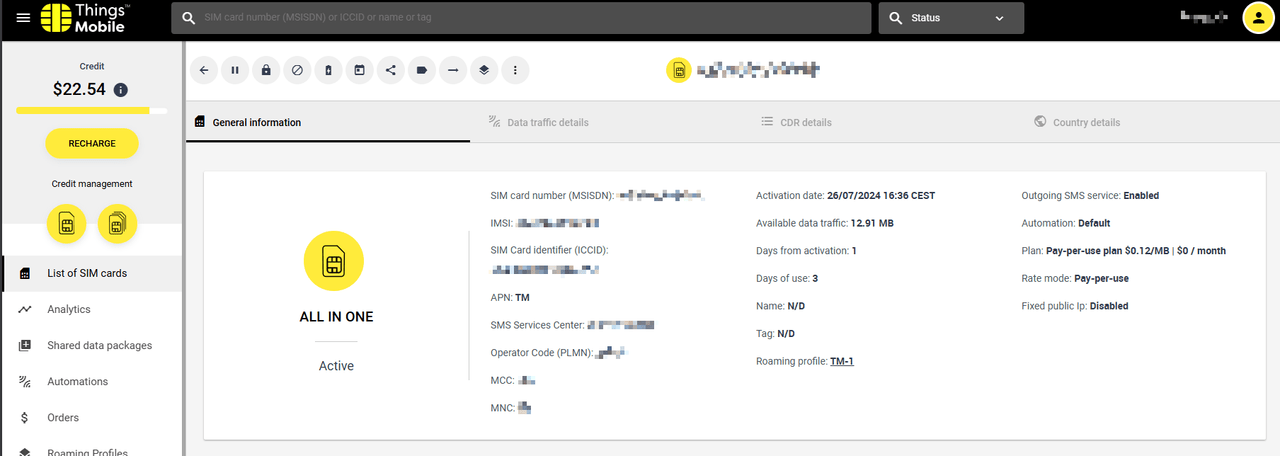Click the single SIM credit management icon
Screen dimensions: 1280x456
coord(67,224)
